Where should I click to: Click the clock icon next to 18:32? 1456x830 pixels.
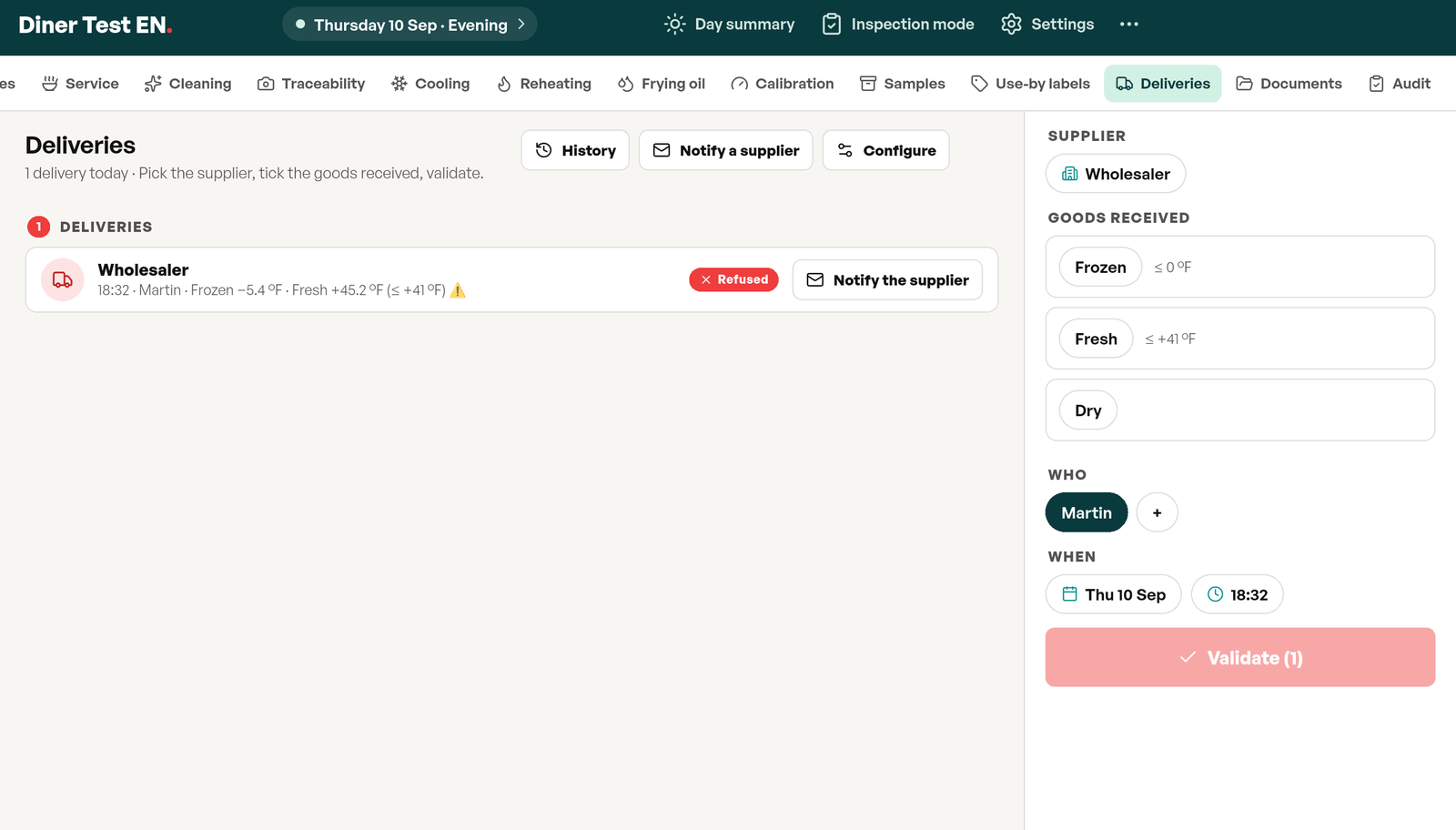coord(1215,594)
